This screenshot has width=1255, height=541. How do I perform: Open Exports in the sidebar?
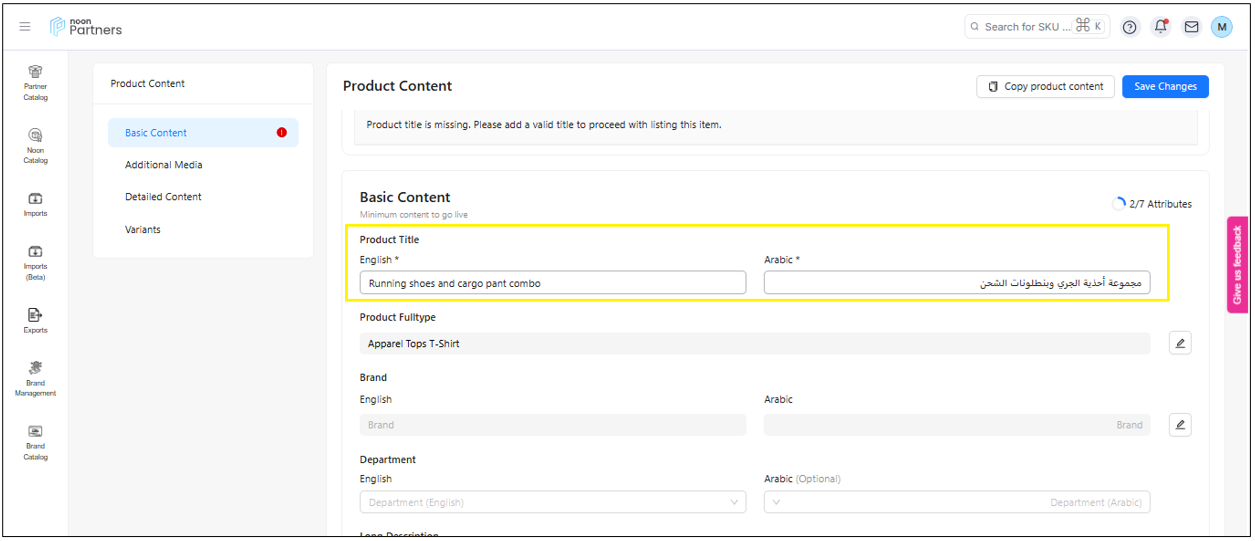[x=35, y=320]
